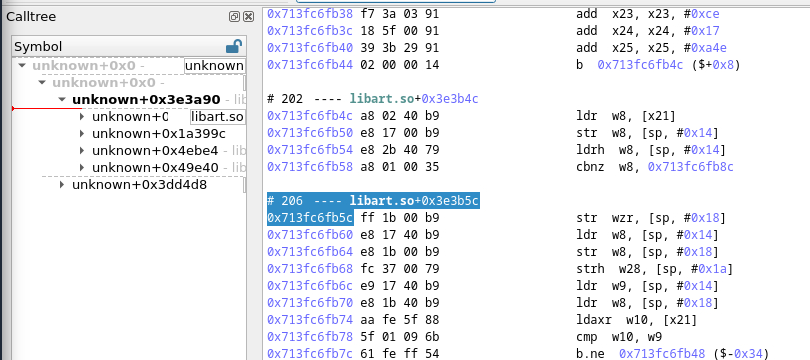Follow branch target 0x713fc6fb4c
The width and height of the screenshot is (810, 360).
(641, 65)
